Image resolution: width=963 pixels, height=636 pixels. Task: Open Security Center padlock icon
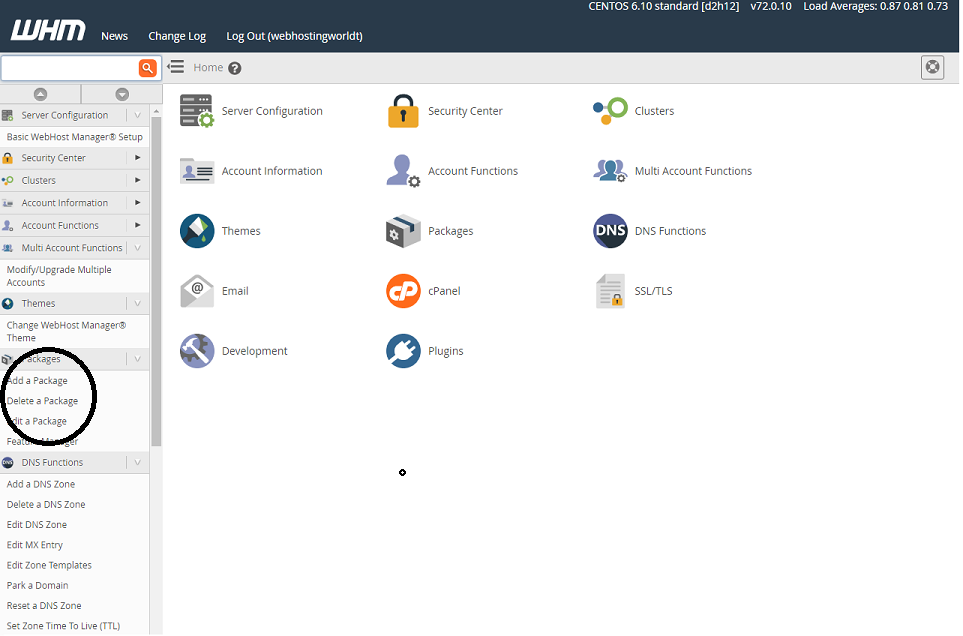pos(403,111)
